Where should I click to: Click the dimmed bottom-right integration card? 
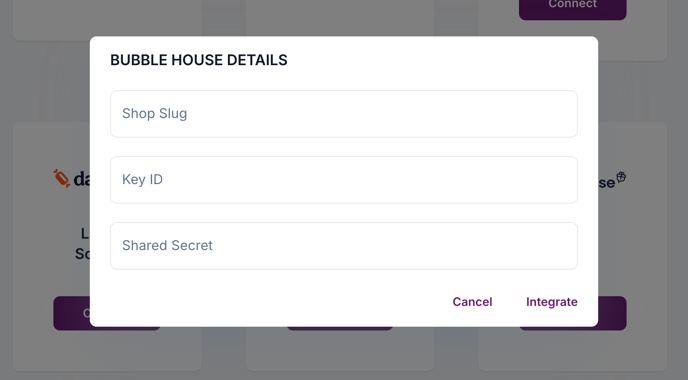[632, 246]
